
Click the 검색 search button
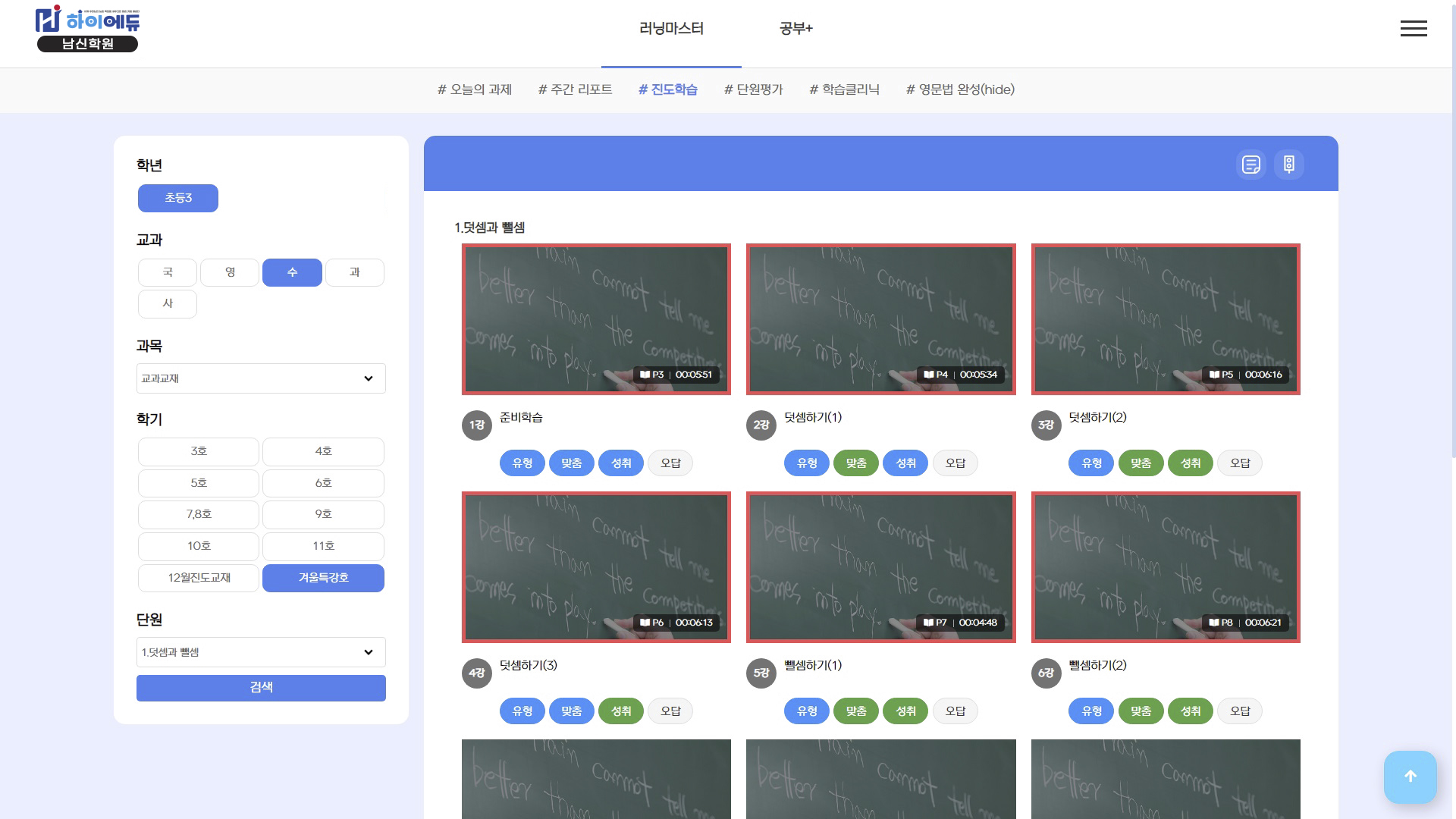(261, 688)
